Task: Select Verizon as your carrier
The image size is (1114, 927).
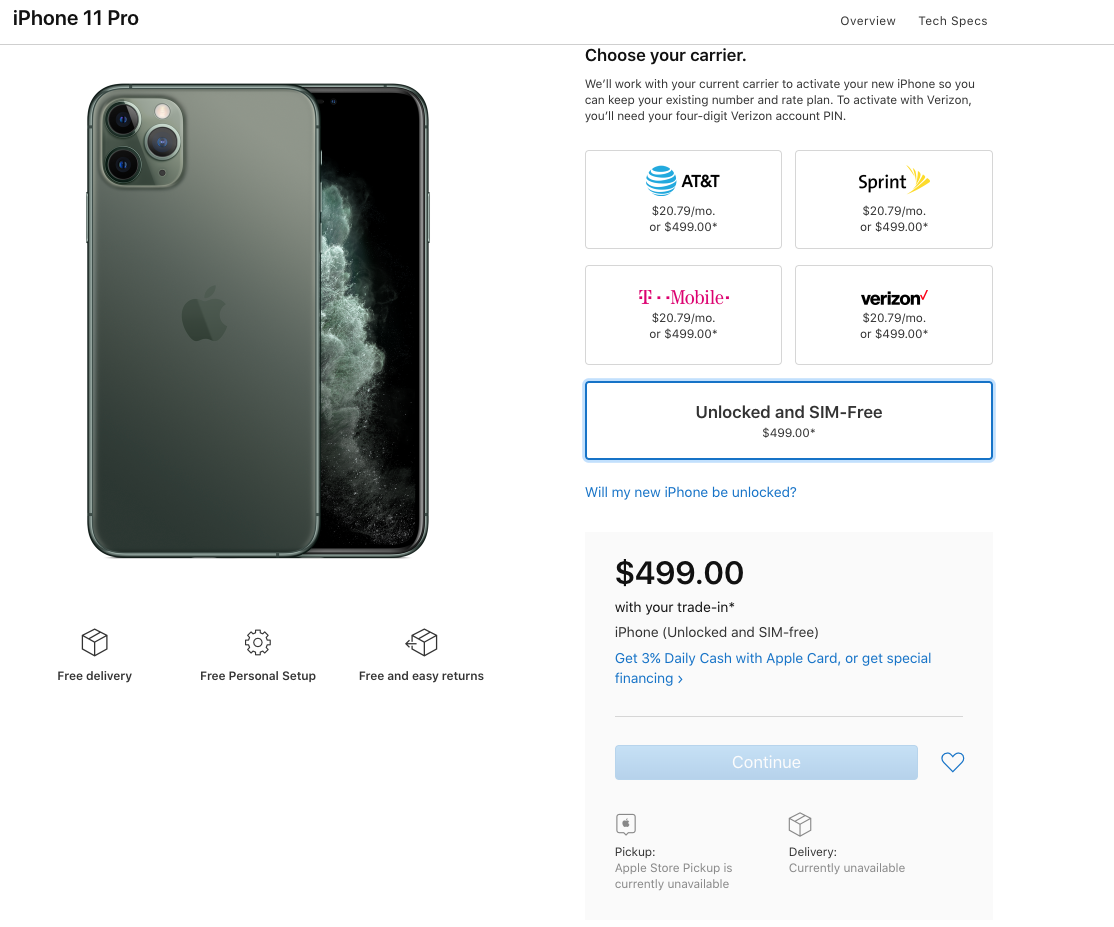Action: (x=893, y=314)
